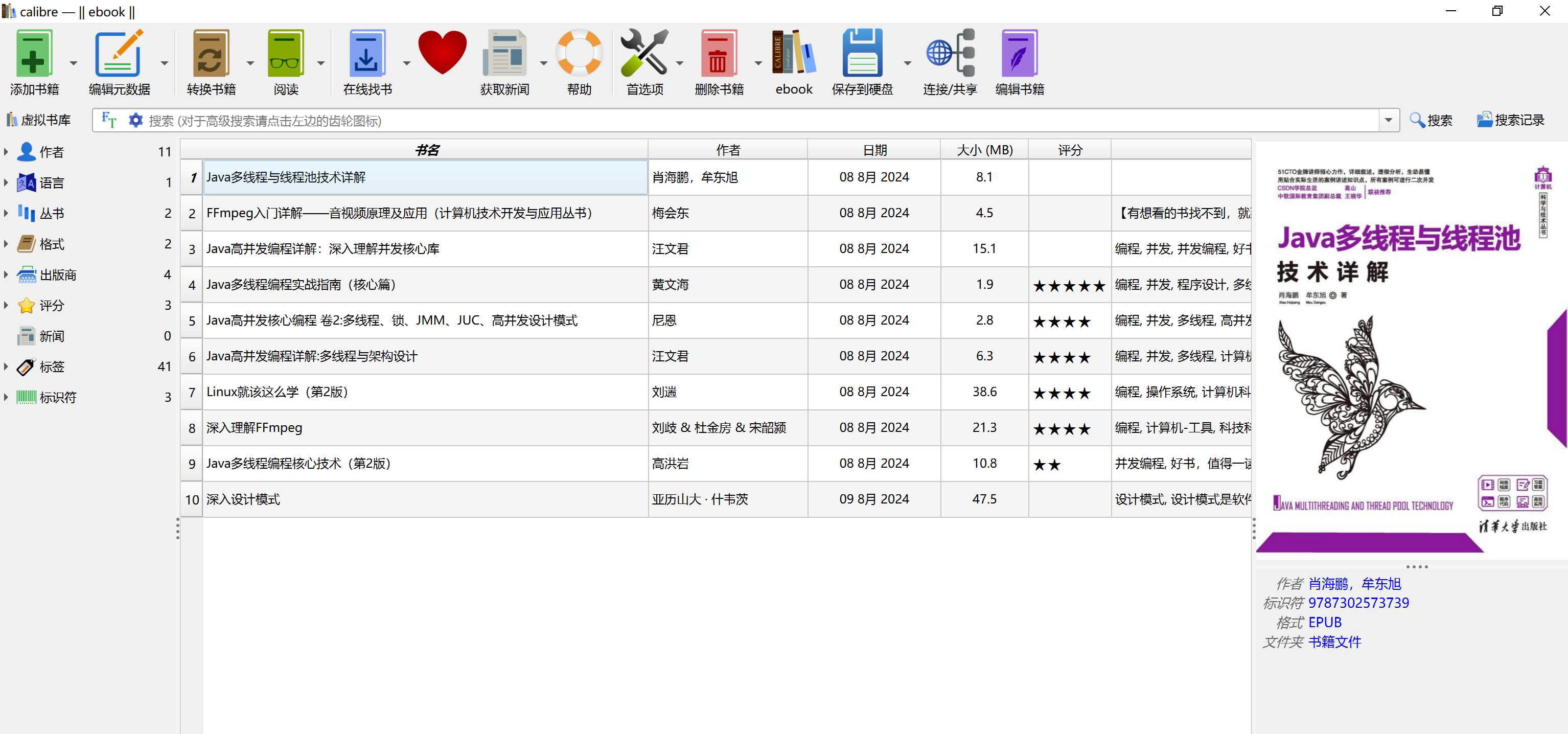1568x734 pixels.
Task: Select Identifiers (标识符) barcode icon
Action: tap(26, 397)
